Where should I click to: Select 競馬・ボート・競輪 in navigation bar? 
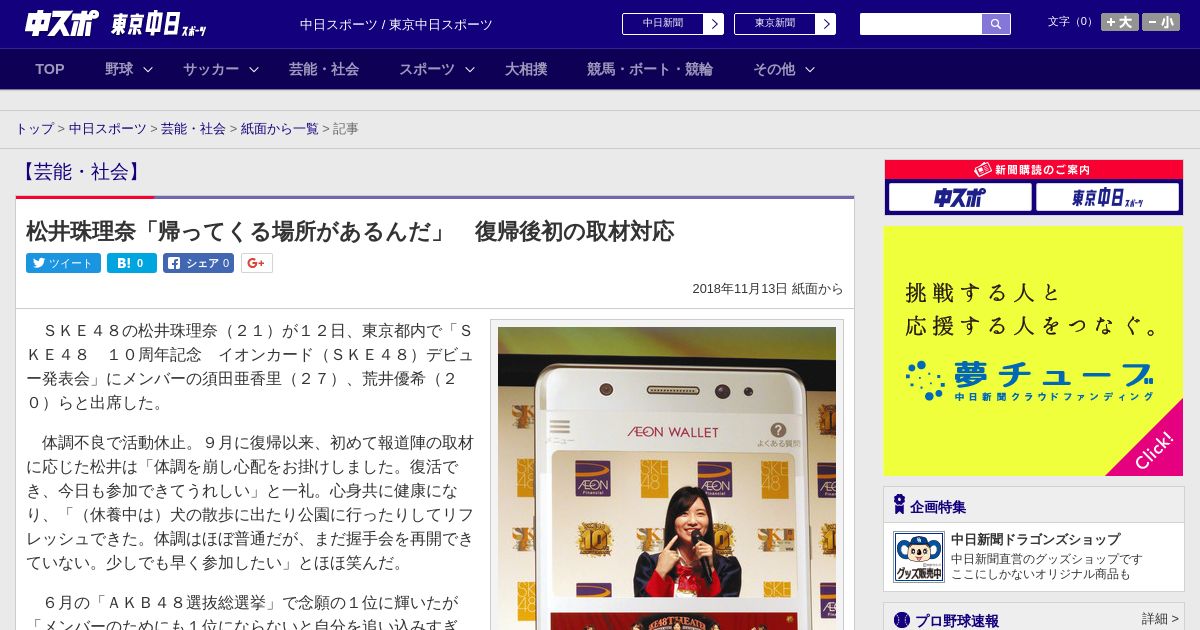click(650, 69)
